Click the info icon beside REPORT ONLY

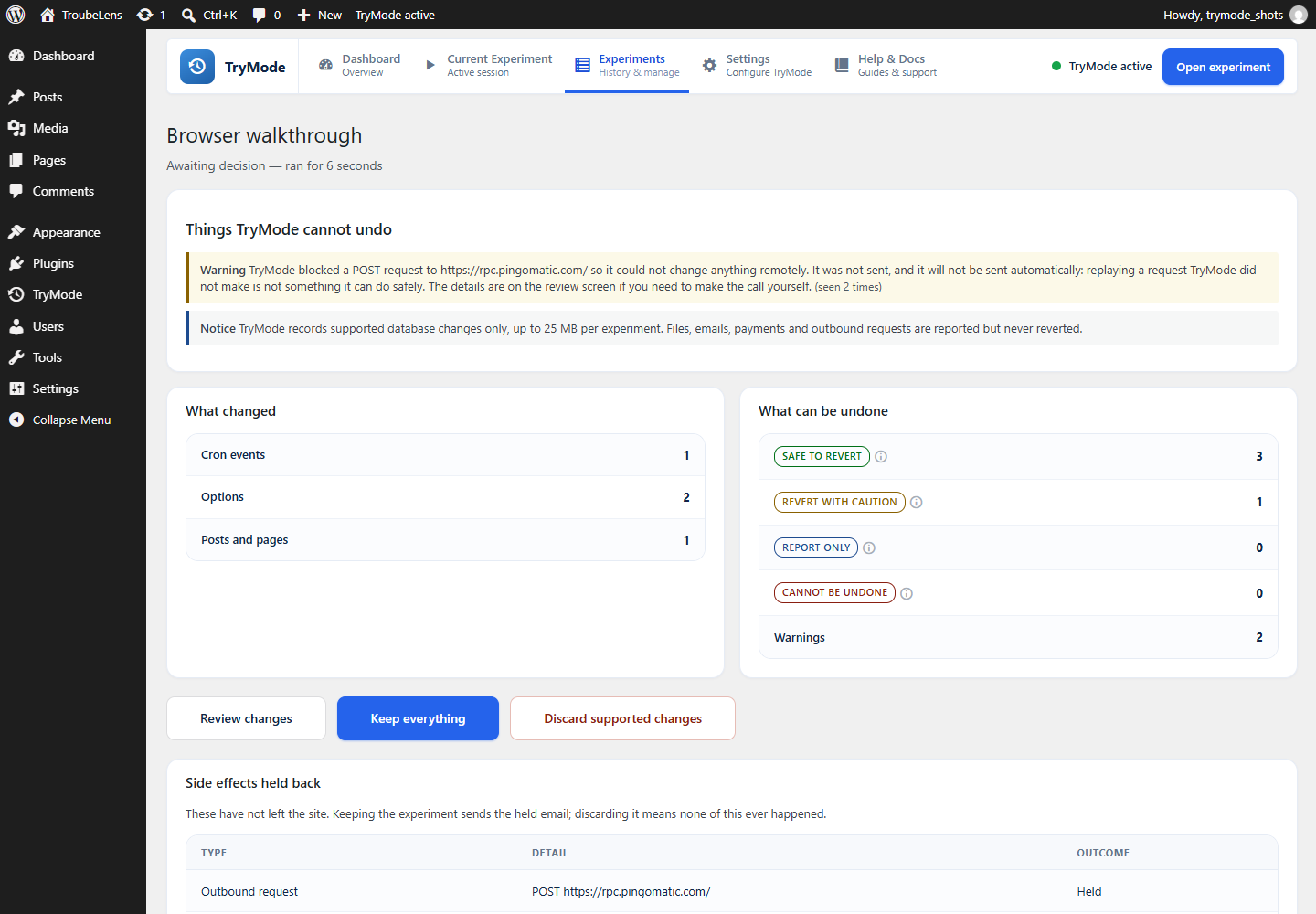[869, 547]
